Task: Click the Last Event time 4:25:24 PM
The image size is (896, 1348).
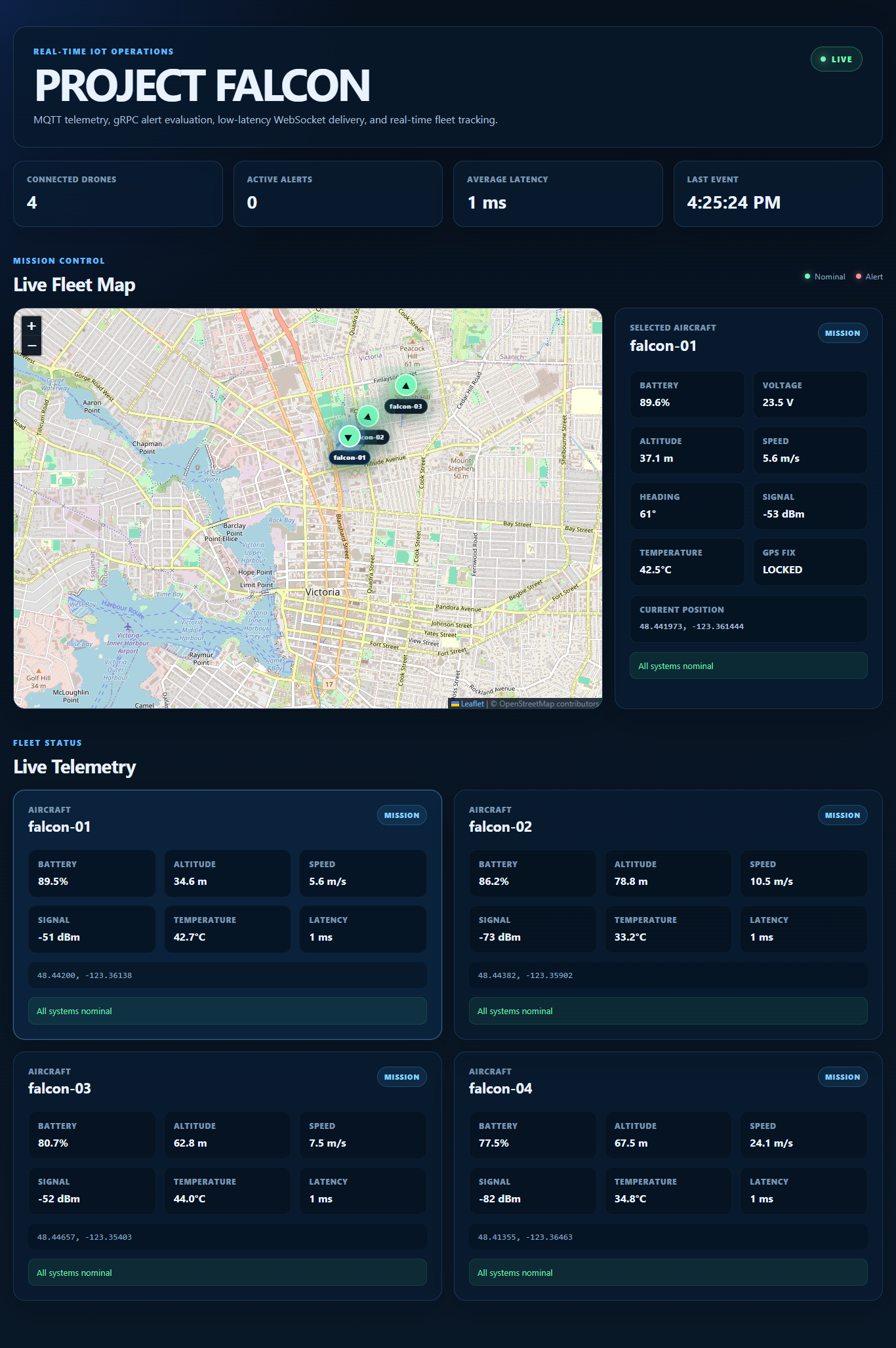Action: coord(733,203)
